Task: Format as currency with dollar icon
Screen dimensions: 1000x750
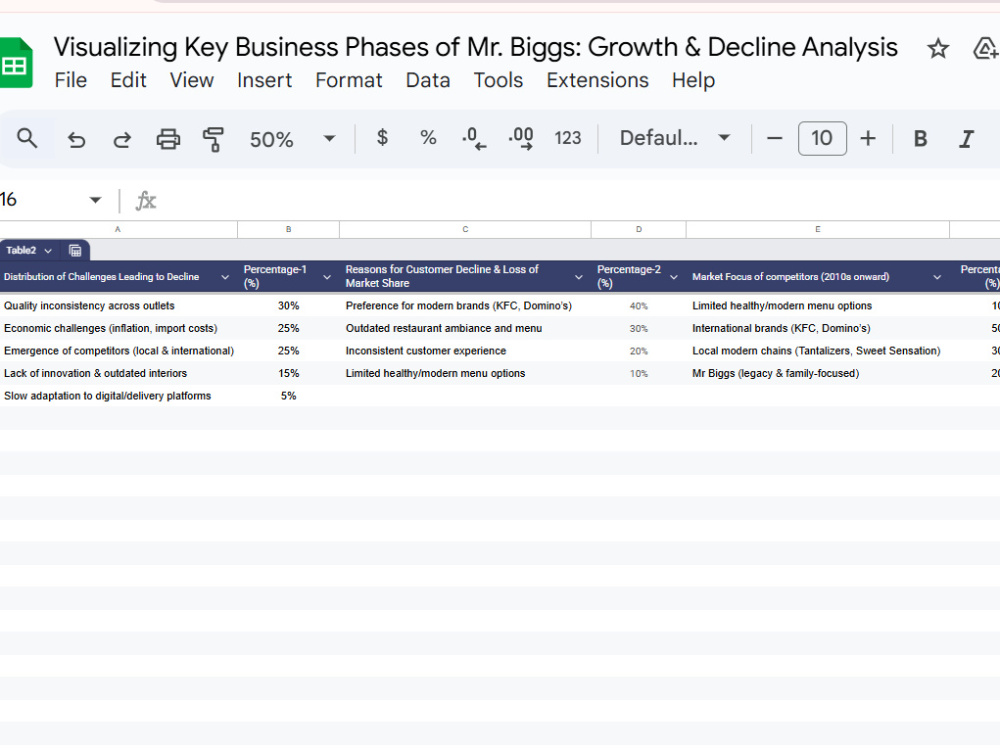Action: (382, 138)
